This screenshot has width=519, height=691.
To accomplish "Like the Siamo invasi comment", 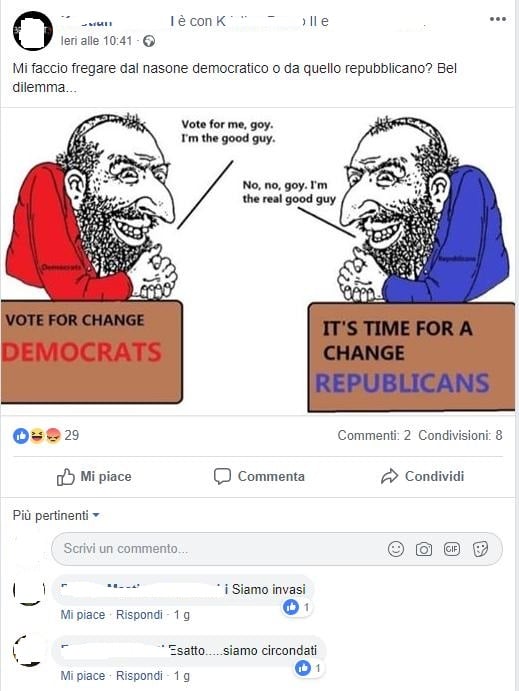I will pos(83,614).
